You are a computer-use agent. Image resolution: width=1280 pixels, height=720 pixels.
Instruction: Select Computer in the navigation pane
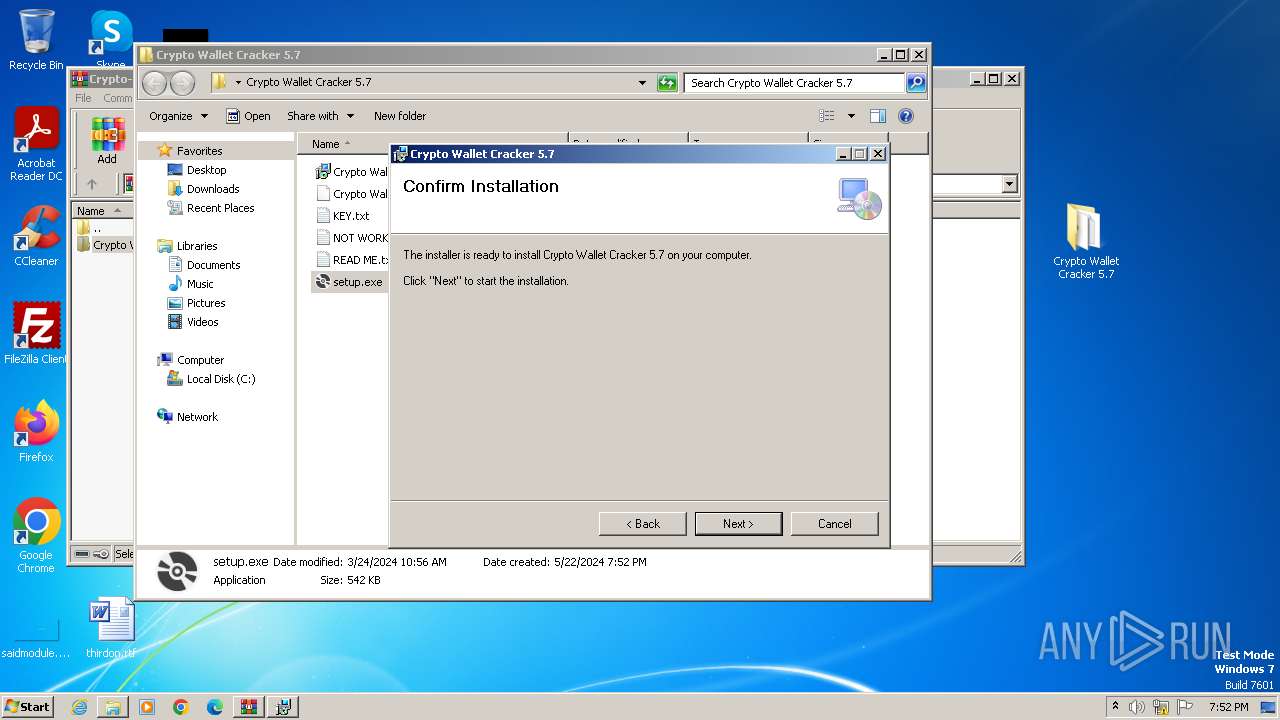coord(190,360)
